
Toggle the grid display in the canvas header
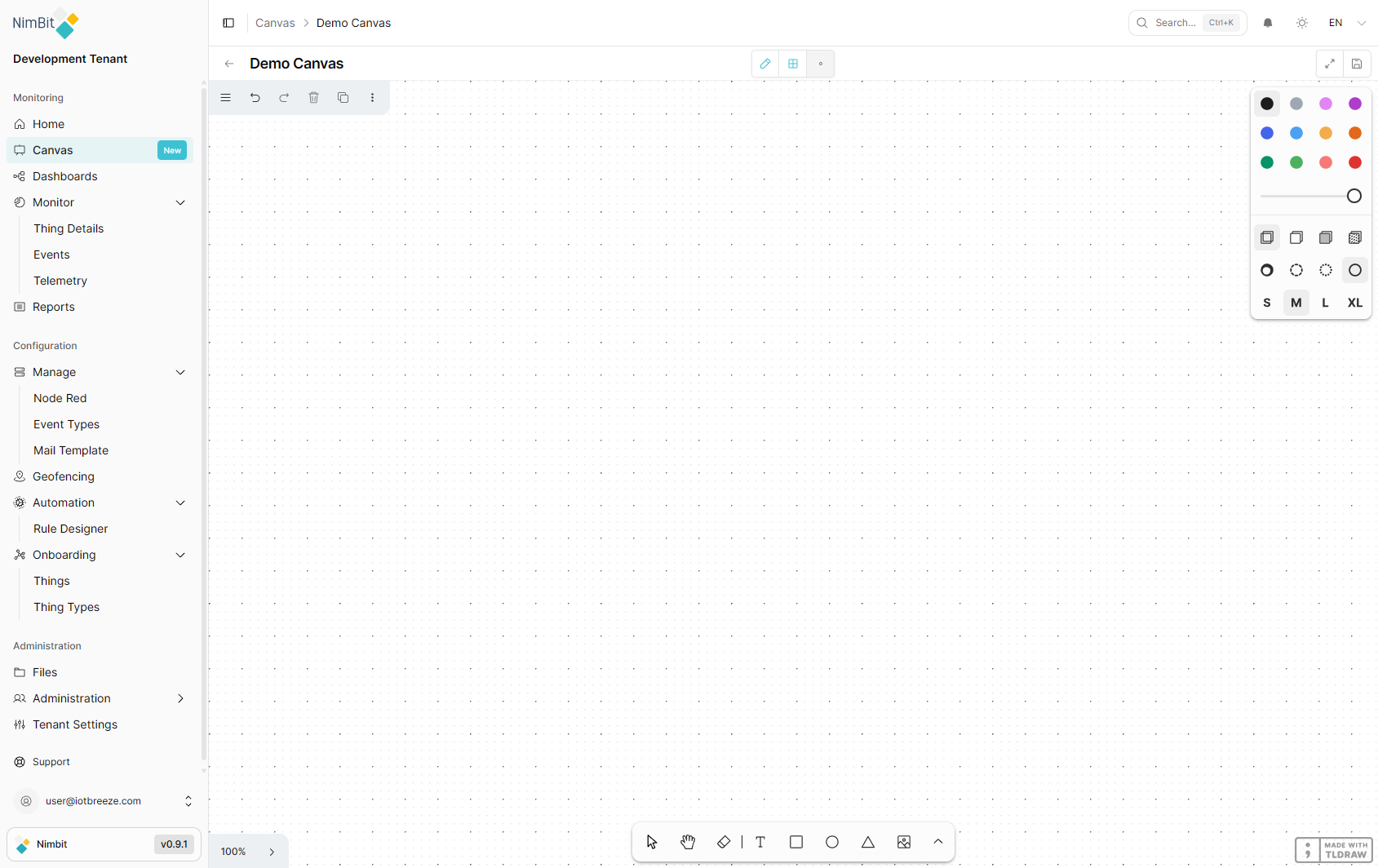click(x=792, y=63)
